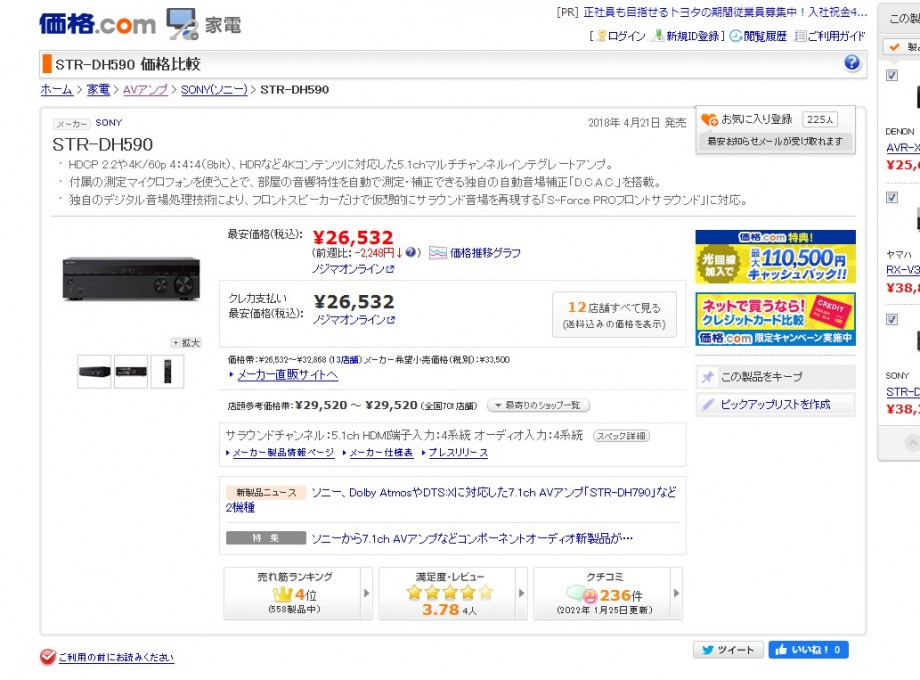Toggle checkbox for ヤマハ product in sidebar

coord(892,197)
